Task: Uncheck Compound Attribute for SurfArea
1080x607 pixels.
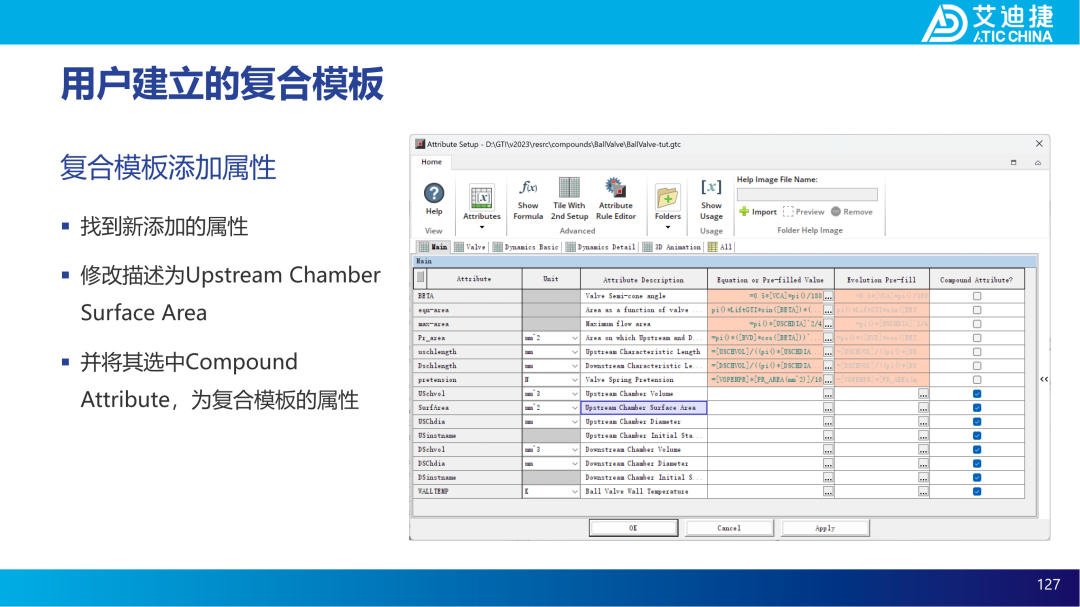Action: 977,408
